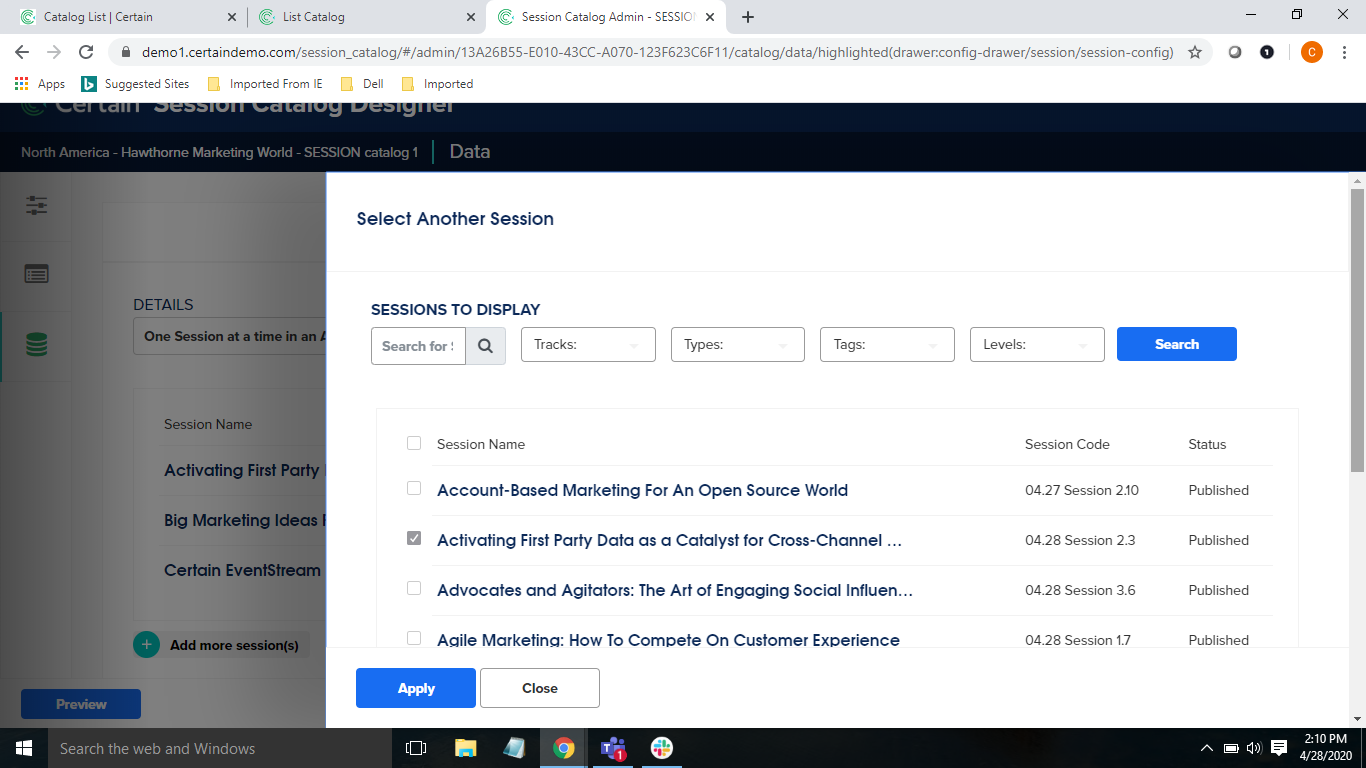Click the Search for sessions input field
The image size is (1366, 768).
point(418,346)
